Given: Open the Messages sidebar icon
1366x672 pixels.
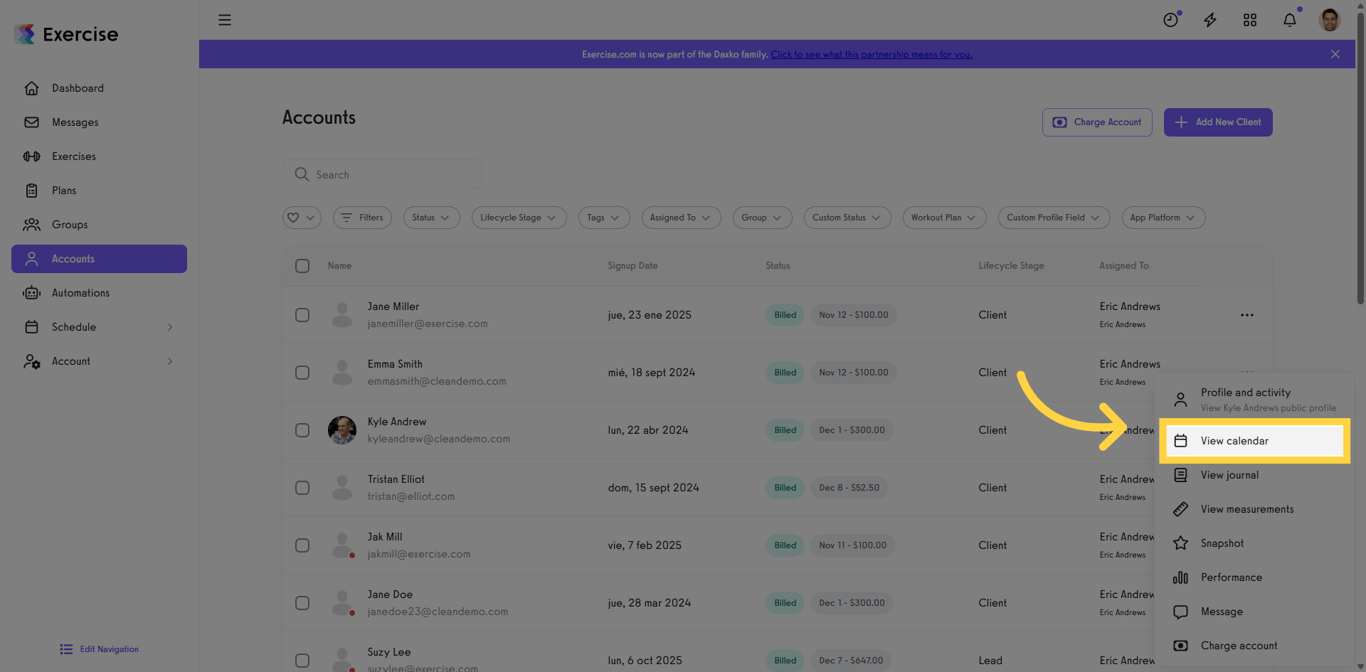Looking at the screenshot, I should tap(31, 122).
